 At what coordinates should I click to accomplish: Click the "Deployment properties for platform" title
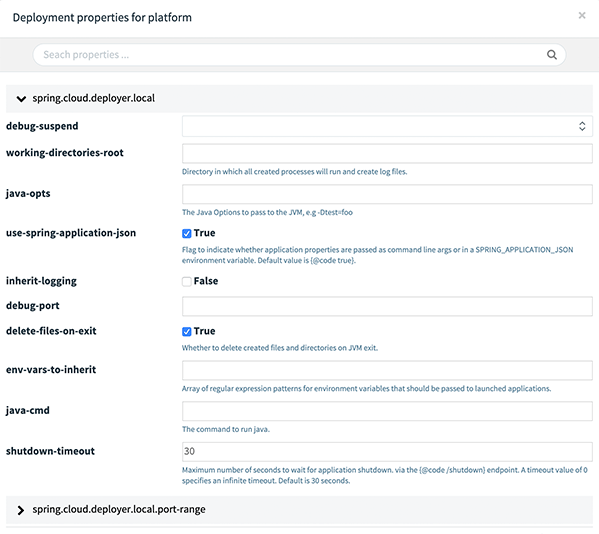coord(102,18)
